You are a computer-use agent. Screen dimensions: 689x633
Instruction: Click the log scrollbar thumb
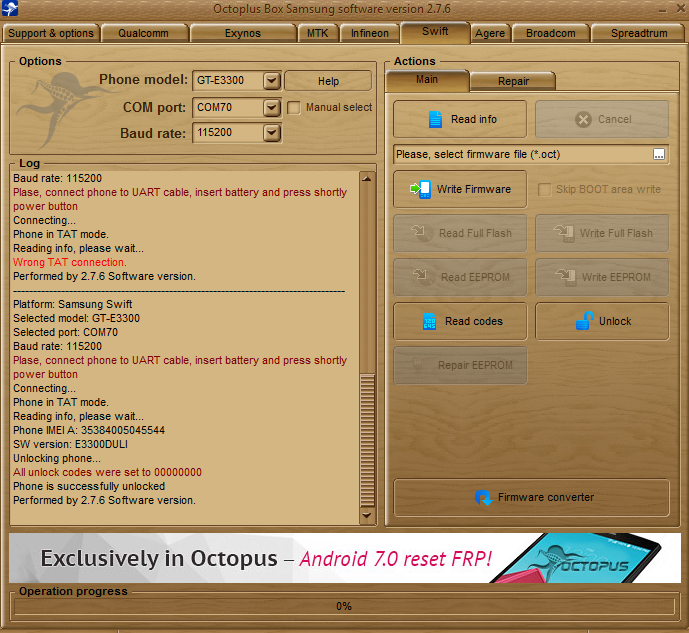[367, 441]
